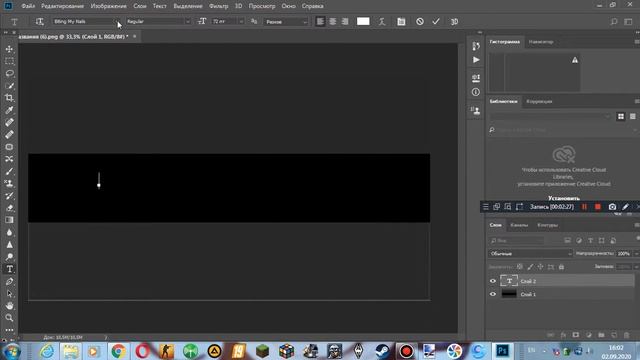This screenshot has height=360, width=640.
Task: Open the blend mode Обычные dropdown
Action: 530,253
